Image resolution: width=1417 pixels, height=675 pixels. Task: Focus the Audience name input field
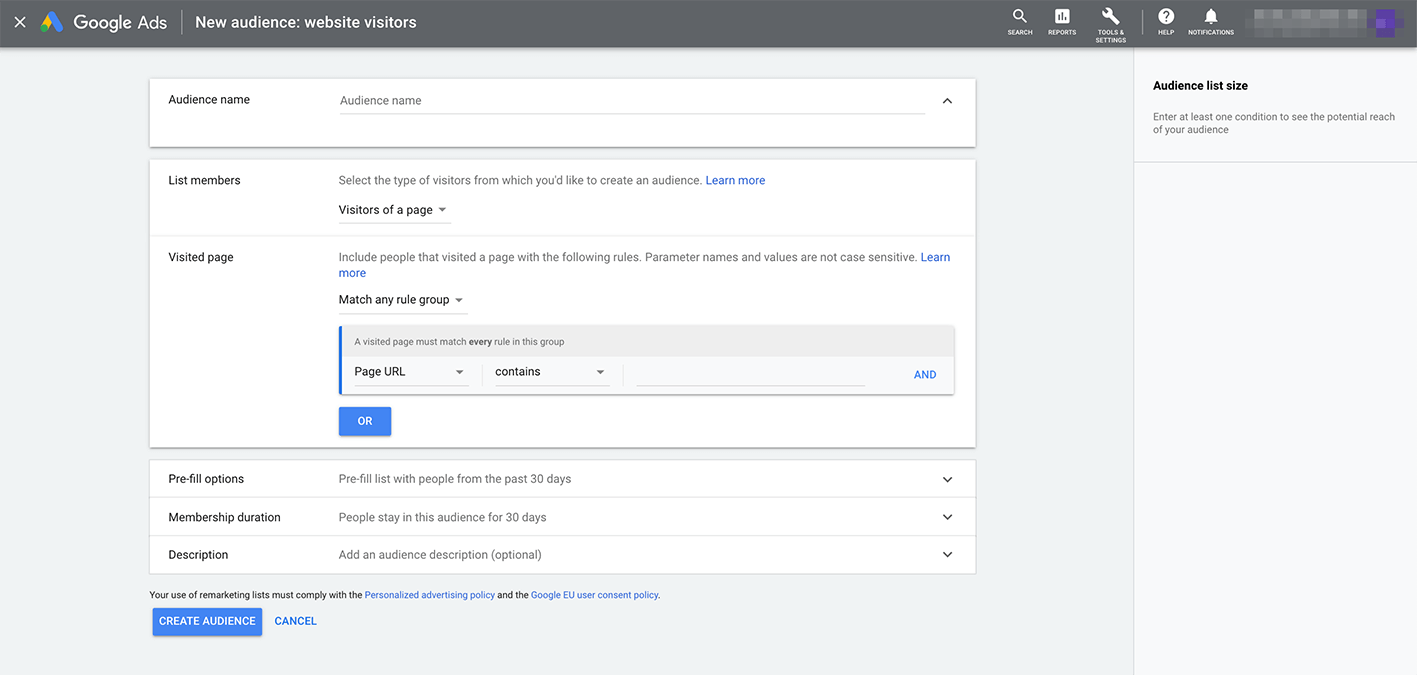632,101
